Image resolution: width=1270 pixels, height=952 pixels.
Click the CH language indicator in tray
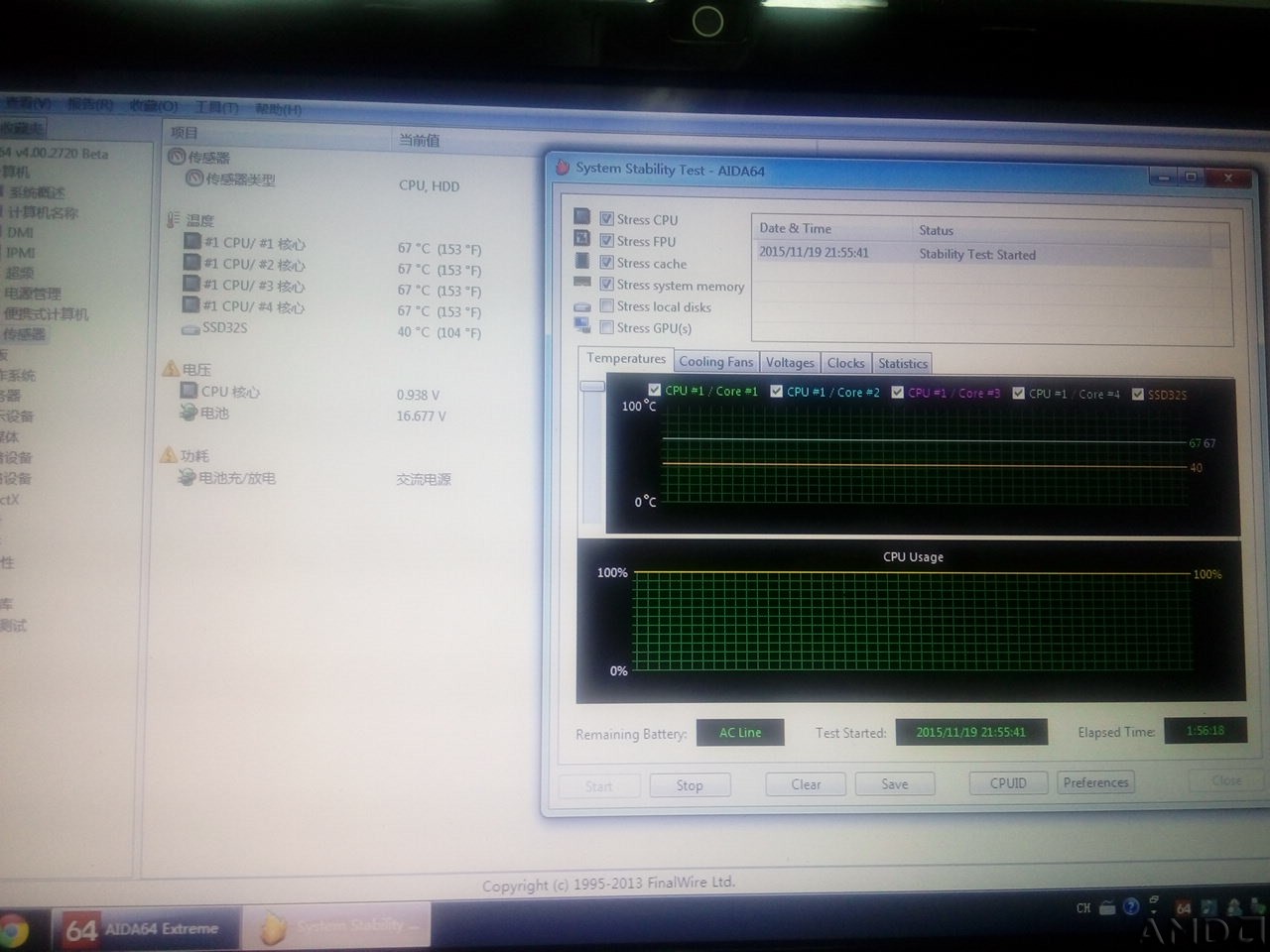(1083, 907)
